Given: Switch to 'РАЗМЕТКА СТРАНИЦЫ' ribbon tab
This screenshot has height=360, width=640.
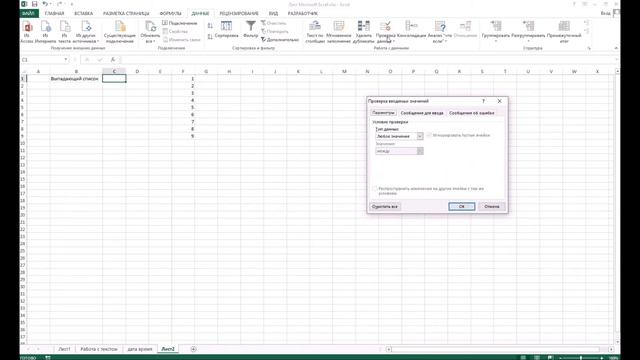Looking at the screenshot, I should pyautogui.click(x=126, y=13).
